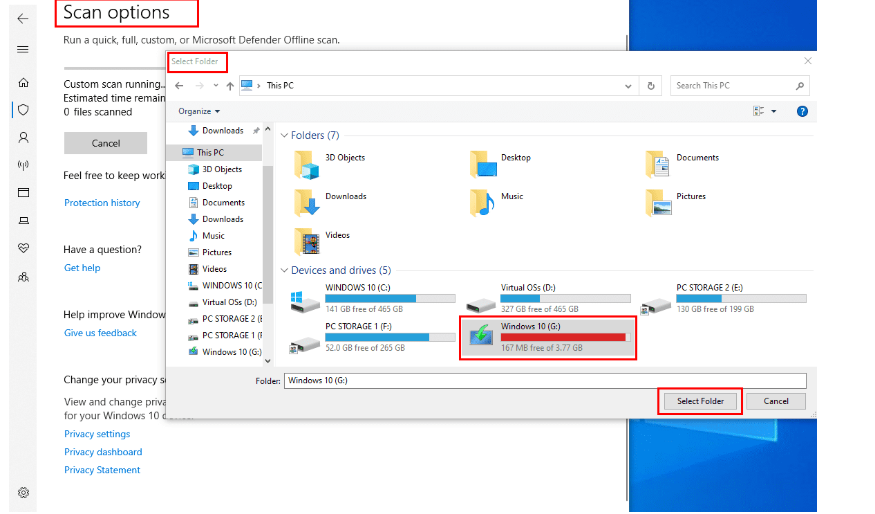Open Settings gear in Windows Security sidebar

click(23, 492)
